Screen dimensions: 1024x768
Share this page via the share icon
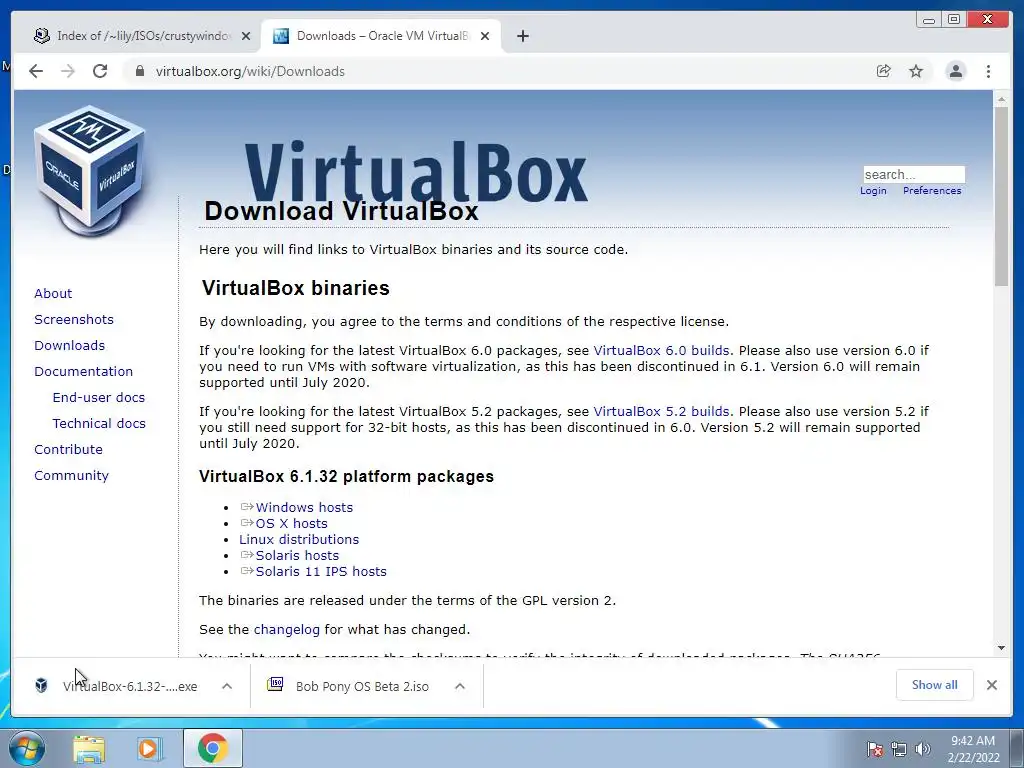884,71
